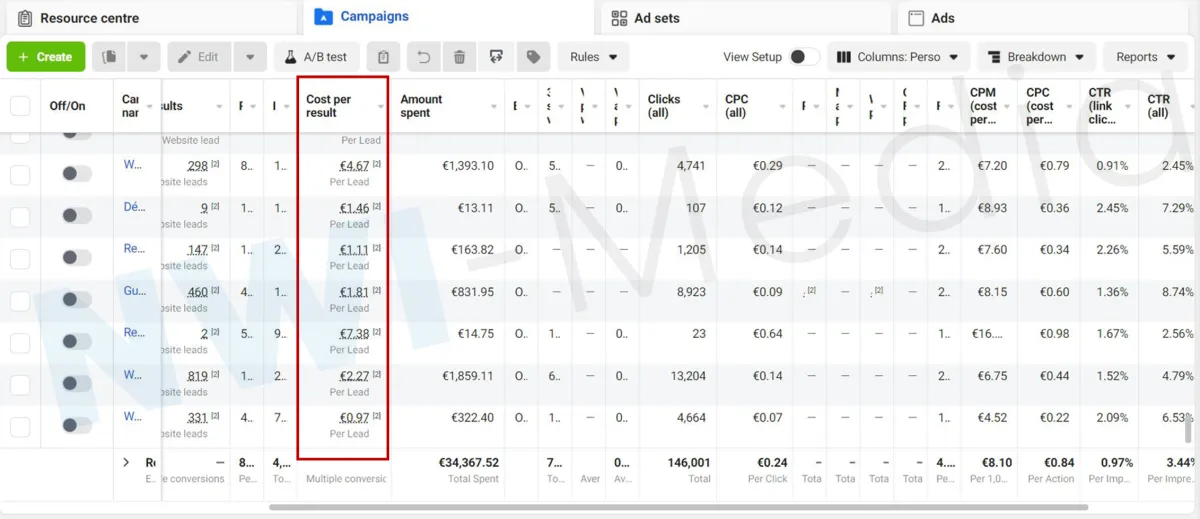Viewport: 1200px width, 519px height.
Task: Switch on the campaign with 819 leads
Action: (76, 383)
